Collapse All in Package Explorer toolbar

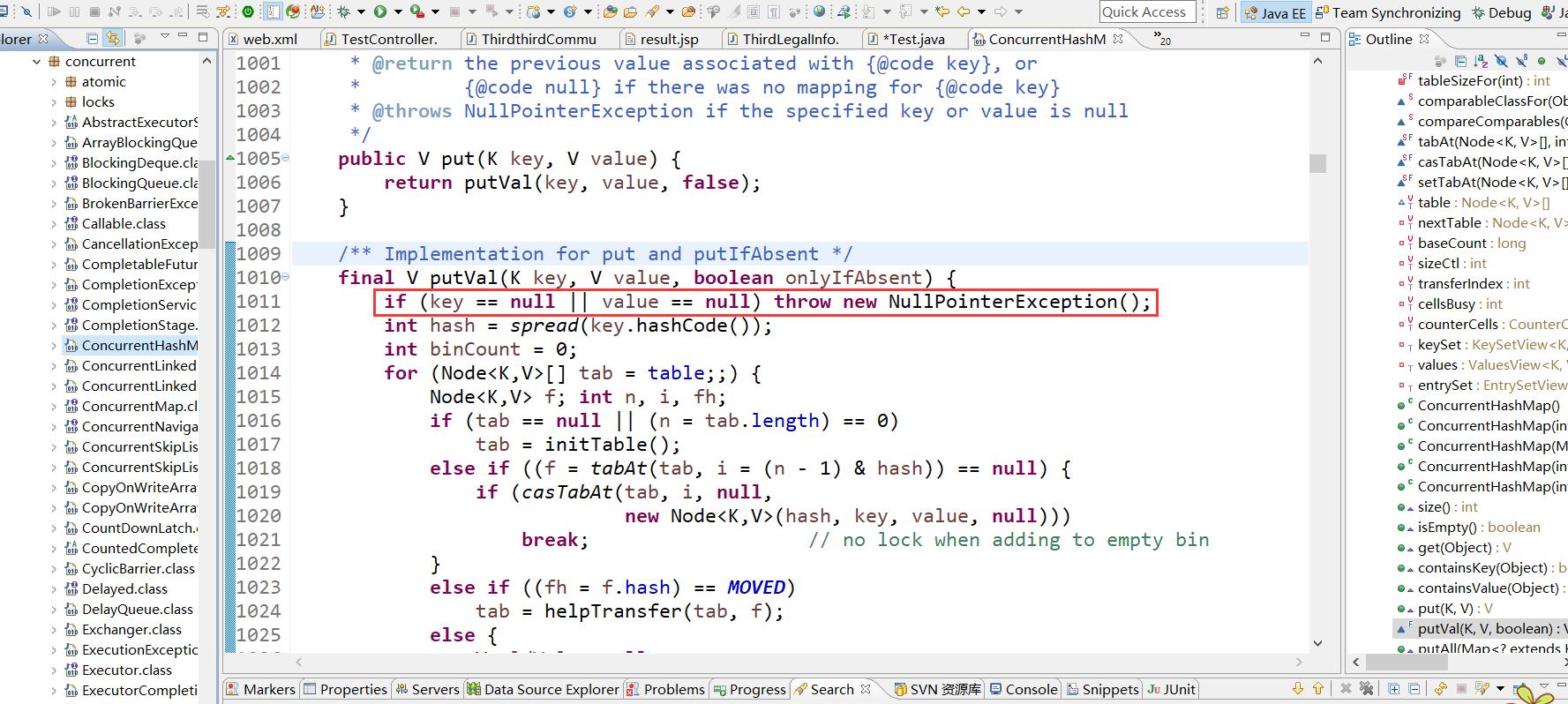[92, 39]
